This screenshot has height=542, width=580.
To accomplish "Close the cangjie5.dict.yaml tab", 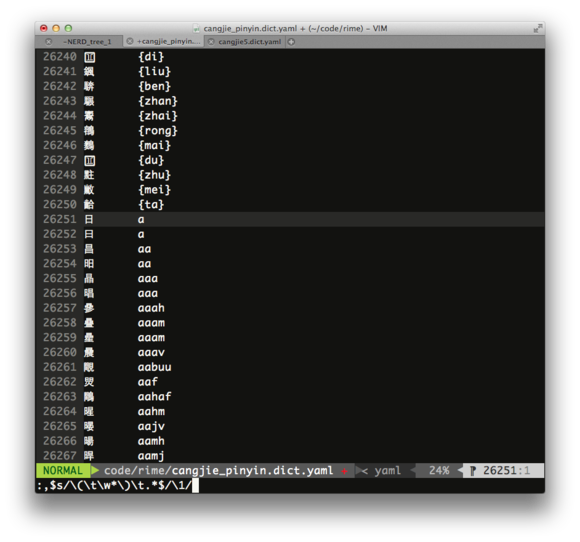I will 211,42.
